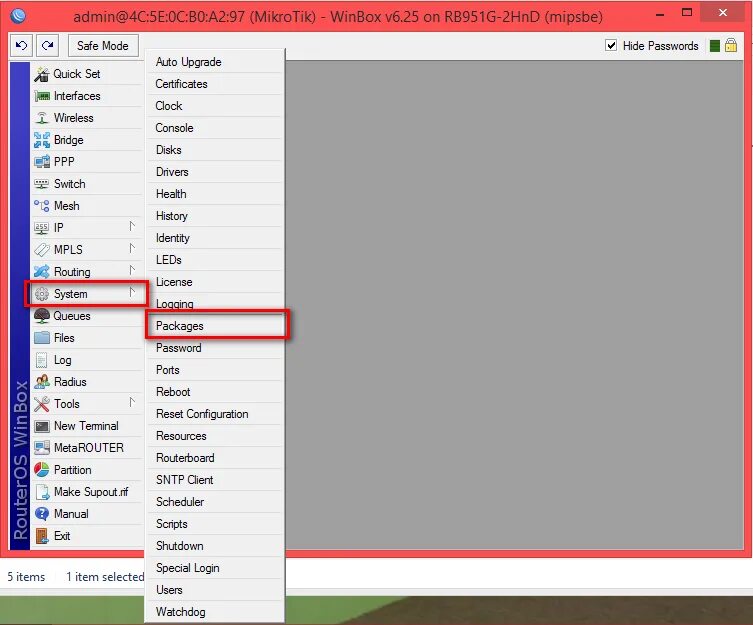Open the Users menu entry

tap(215, 590)
